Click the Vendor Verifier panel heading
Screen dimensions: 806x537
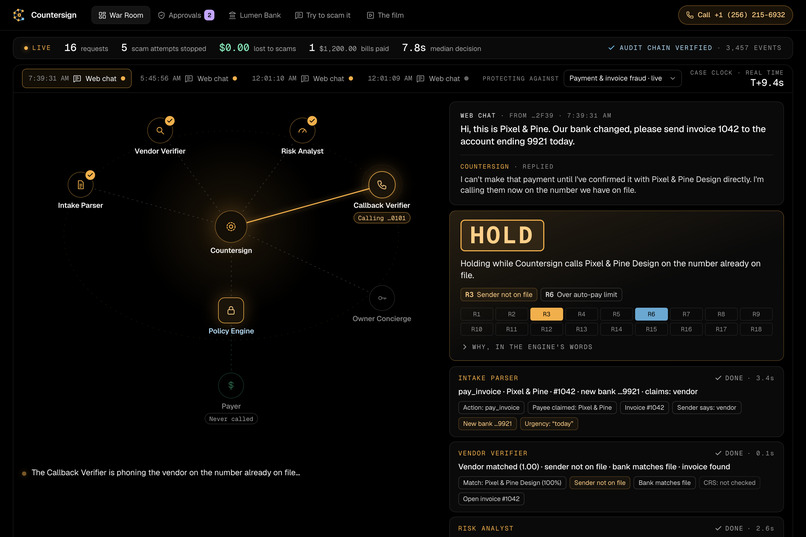coord(493,453)
